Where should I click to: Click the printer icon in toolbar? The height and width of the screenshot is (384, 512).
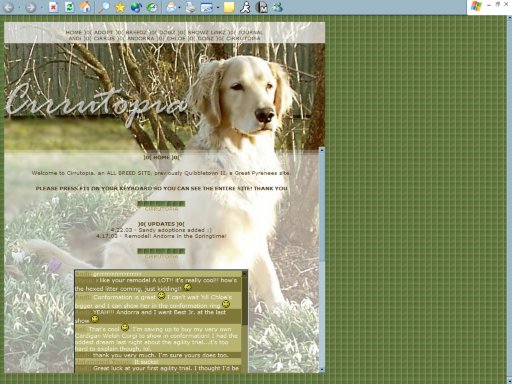pos(190,7)
